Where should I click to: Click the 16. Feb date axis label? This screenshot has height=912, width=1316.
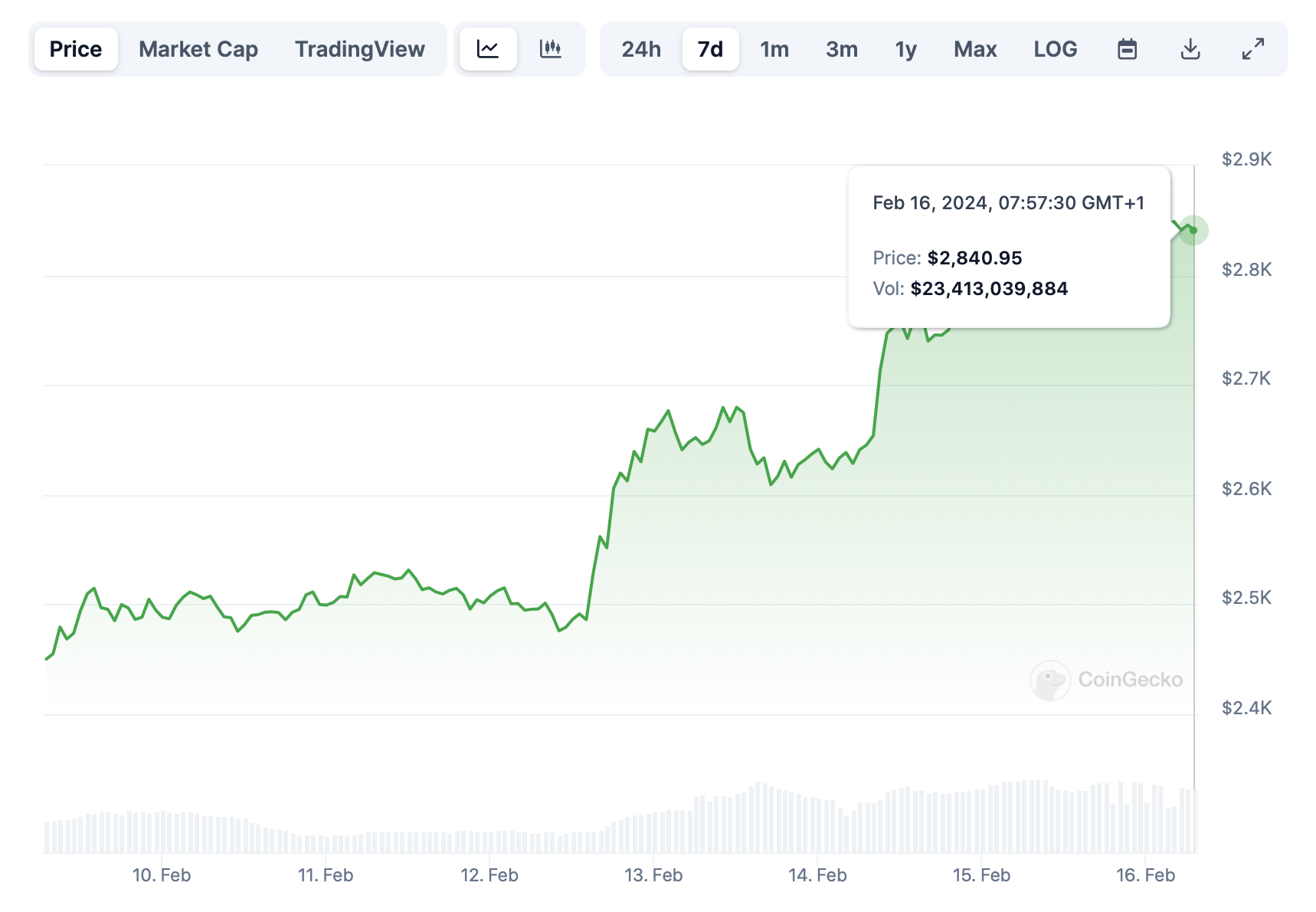tap(1145, 875)
